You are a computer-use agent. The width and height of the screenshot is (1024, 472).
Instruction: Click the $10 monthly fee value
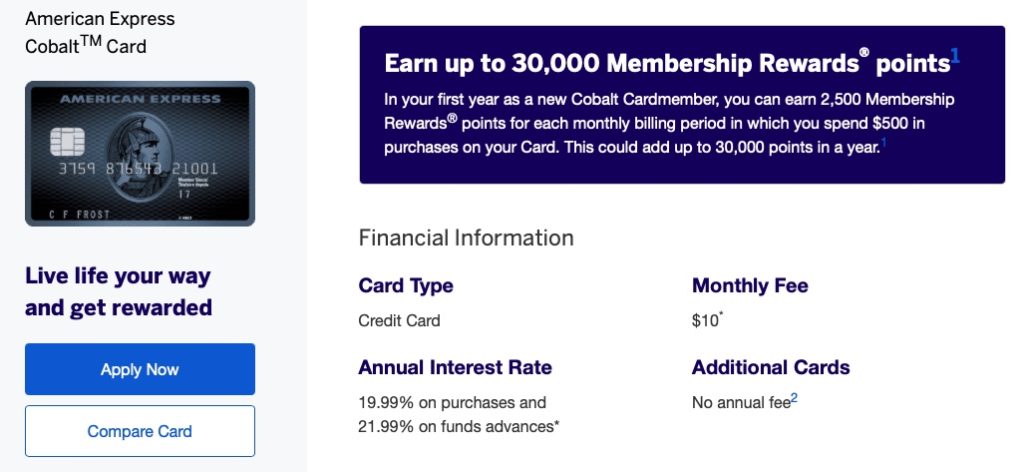click(x=706, y=321)
